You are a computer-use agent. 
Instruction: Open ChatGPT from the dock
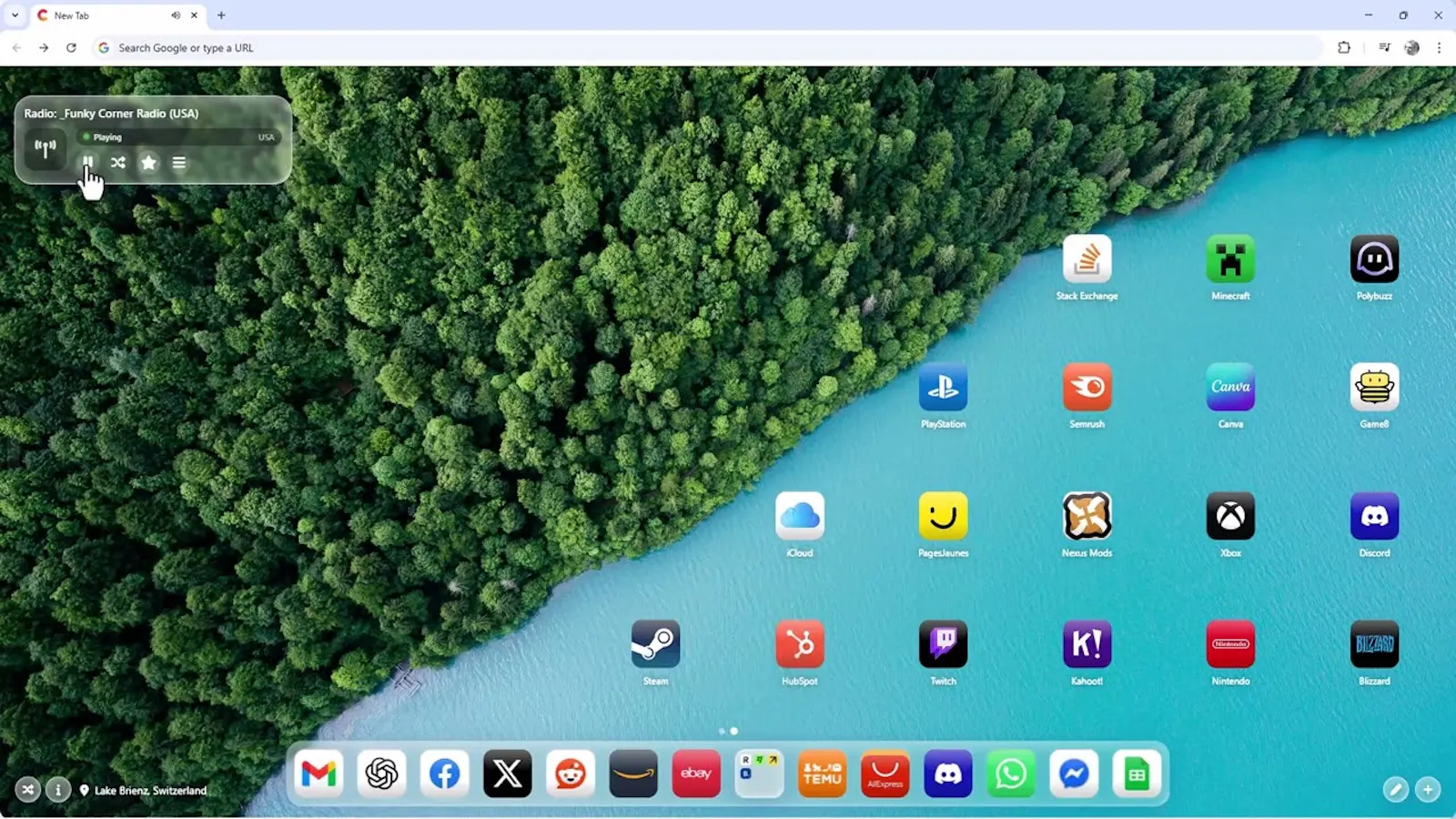(381, 773)
